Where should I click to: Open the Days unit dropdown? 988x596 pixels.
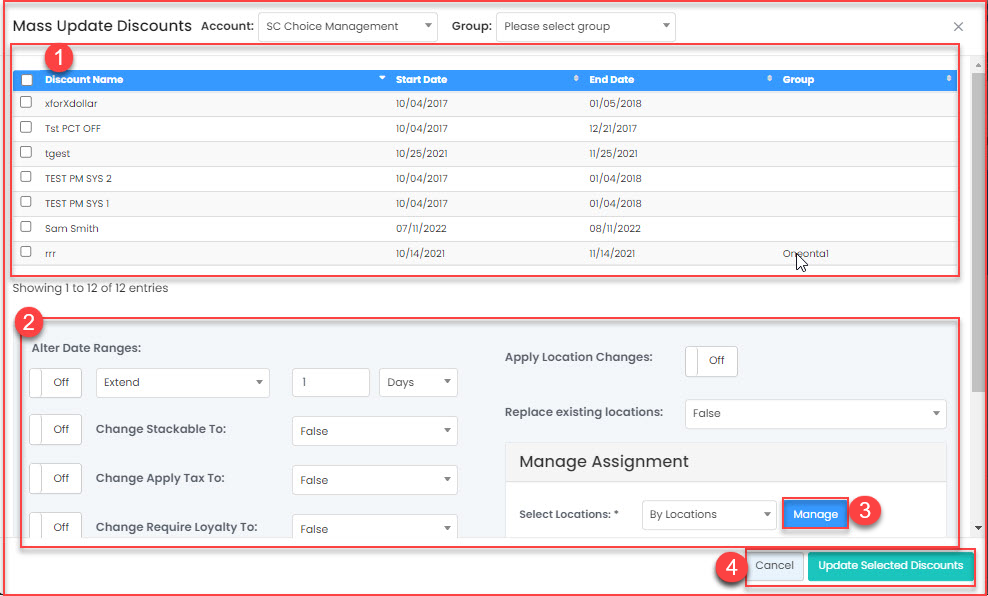coord(418,382)
